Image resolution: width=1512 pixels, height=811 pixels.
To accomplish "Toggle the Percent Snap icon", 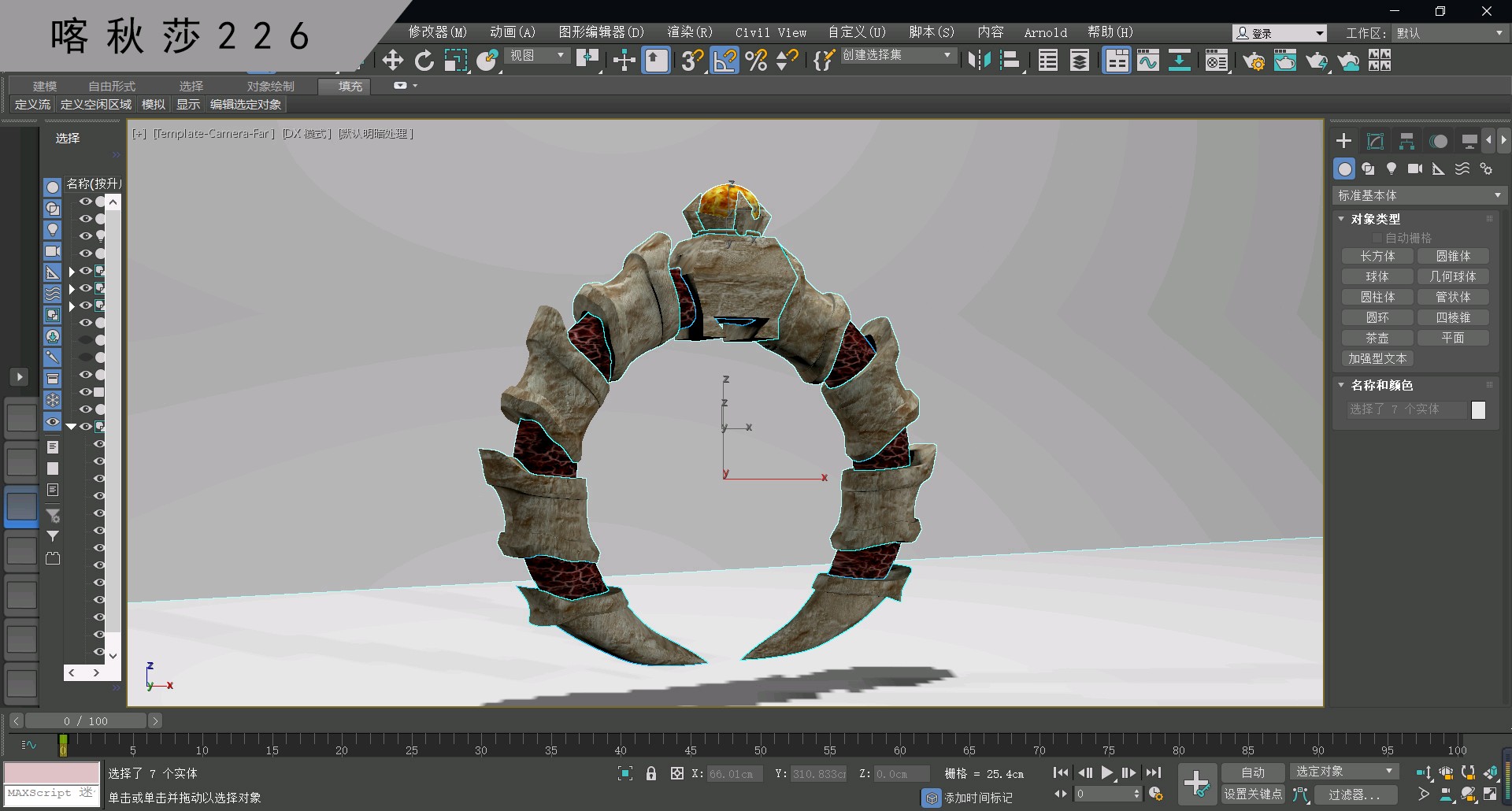I will [x=756, y=61].
